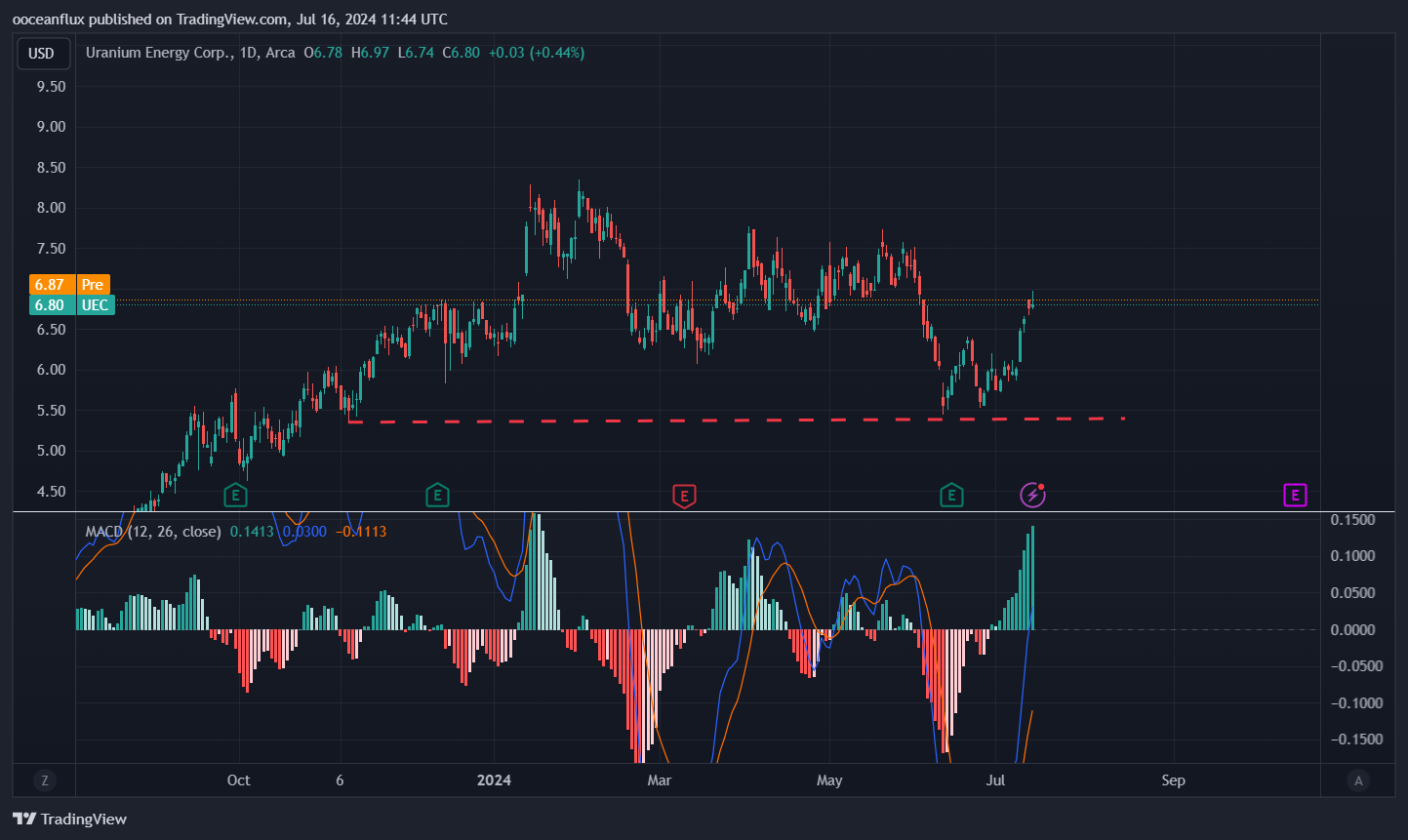Select the 6.80 UEC price label
The image size is (1408, 840).
tap(72, 305)
